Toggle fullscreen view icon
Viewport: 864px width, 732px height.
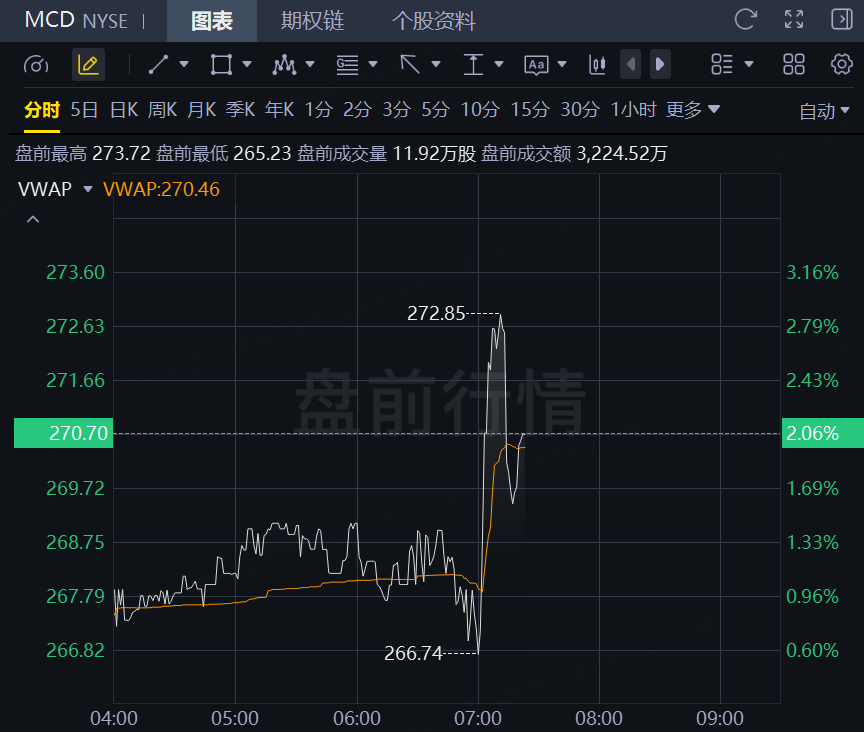tap(794, 20)
